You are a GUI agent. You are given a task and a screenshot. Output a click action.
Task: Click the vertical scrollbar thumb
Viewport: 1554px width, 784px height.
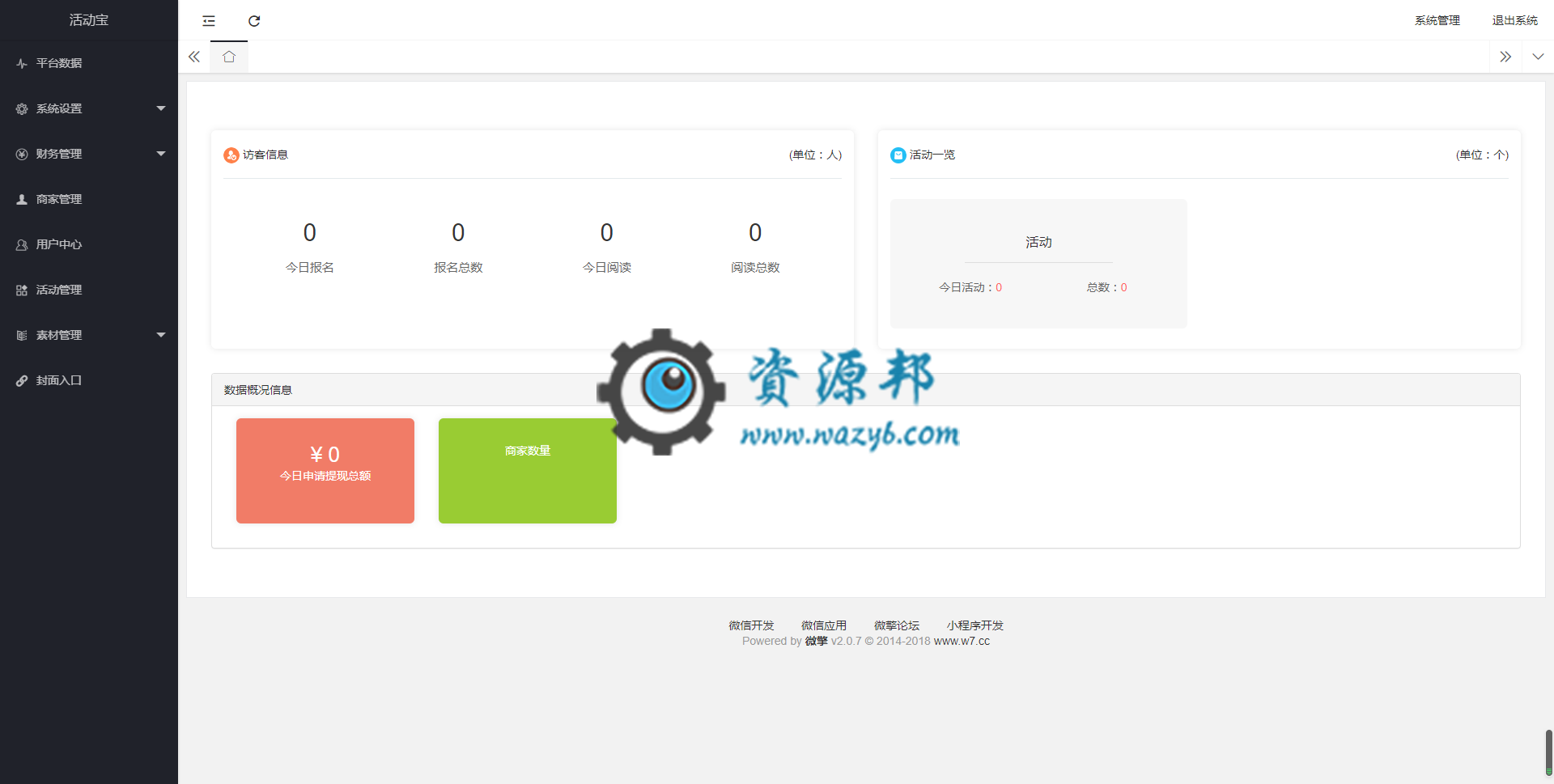pos(1548,752)
